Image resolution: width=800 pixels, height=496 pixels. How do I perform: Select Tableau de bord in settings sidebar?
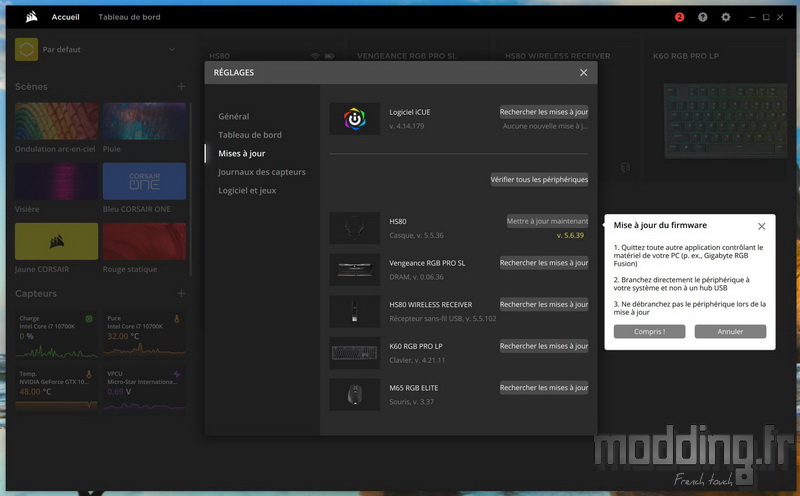pos(250,135)
